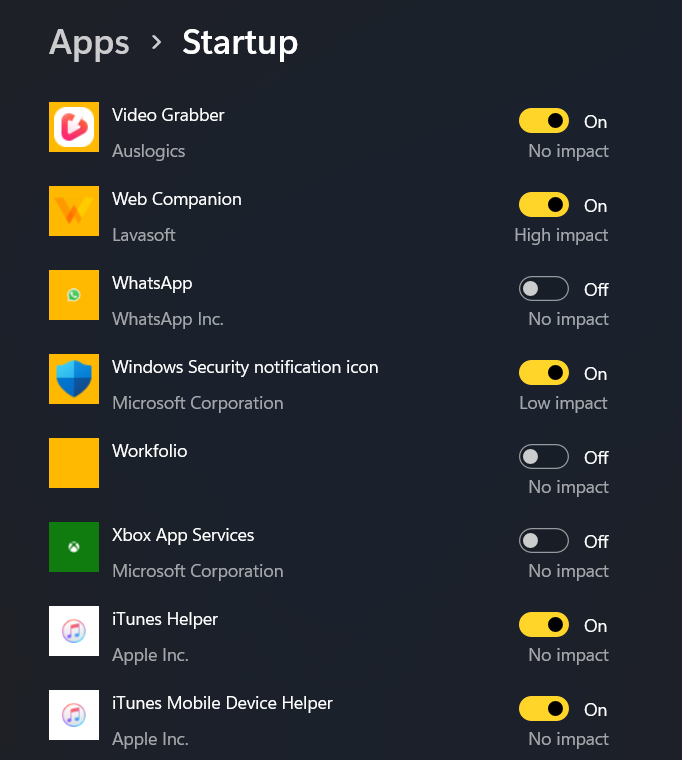
Task: Select the green Xbox App Services icon
Action: [74, 547]
